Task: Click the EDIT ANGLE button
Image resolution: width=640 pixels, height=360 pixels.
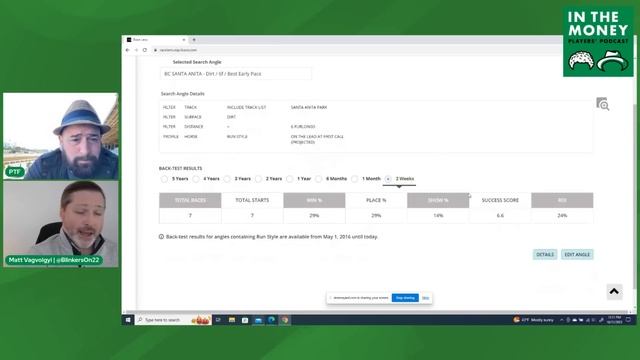Action: [577, 255]
